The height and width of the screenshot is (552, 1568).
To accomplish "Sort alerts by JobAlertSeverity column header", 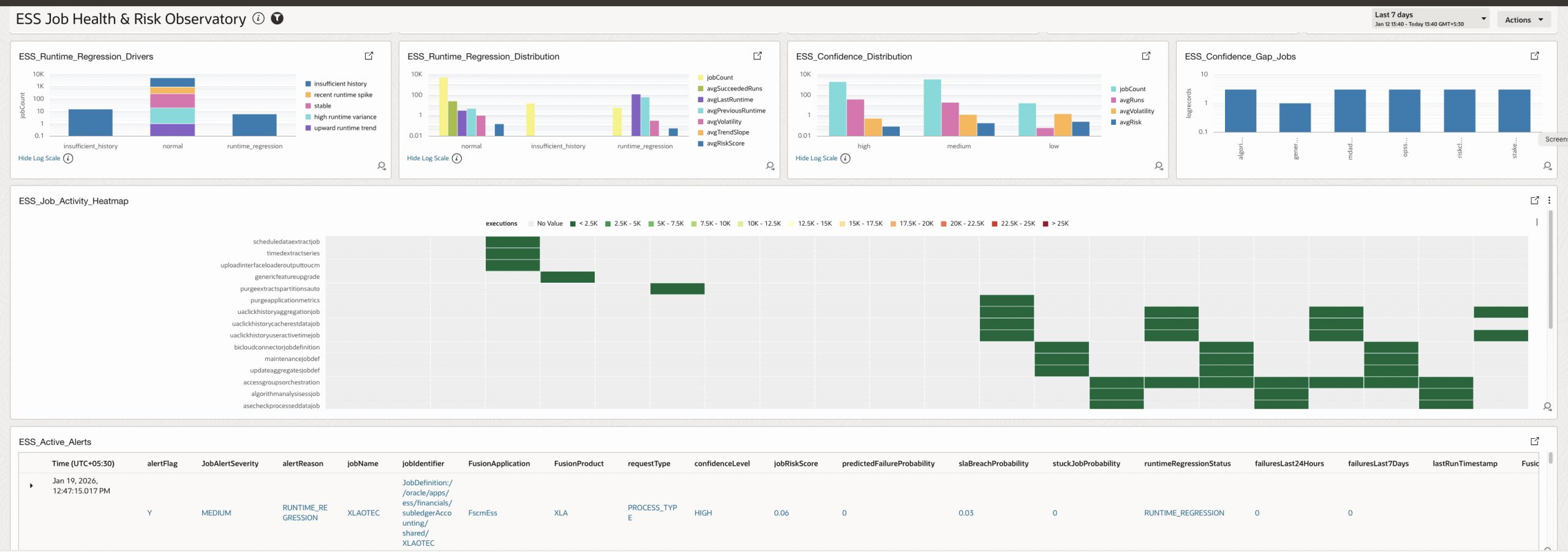I will point(230,464).
